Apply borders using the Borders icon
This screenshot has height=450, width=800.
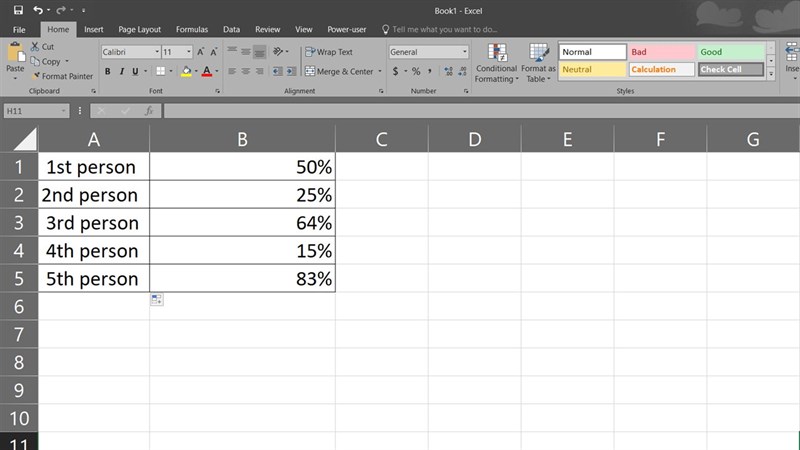click(161, 71)
